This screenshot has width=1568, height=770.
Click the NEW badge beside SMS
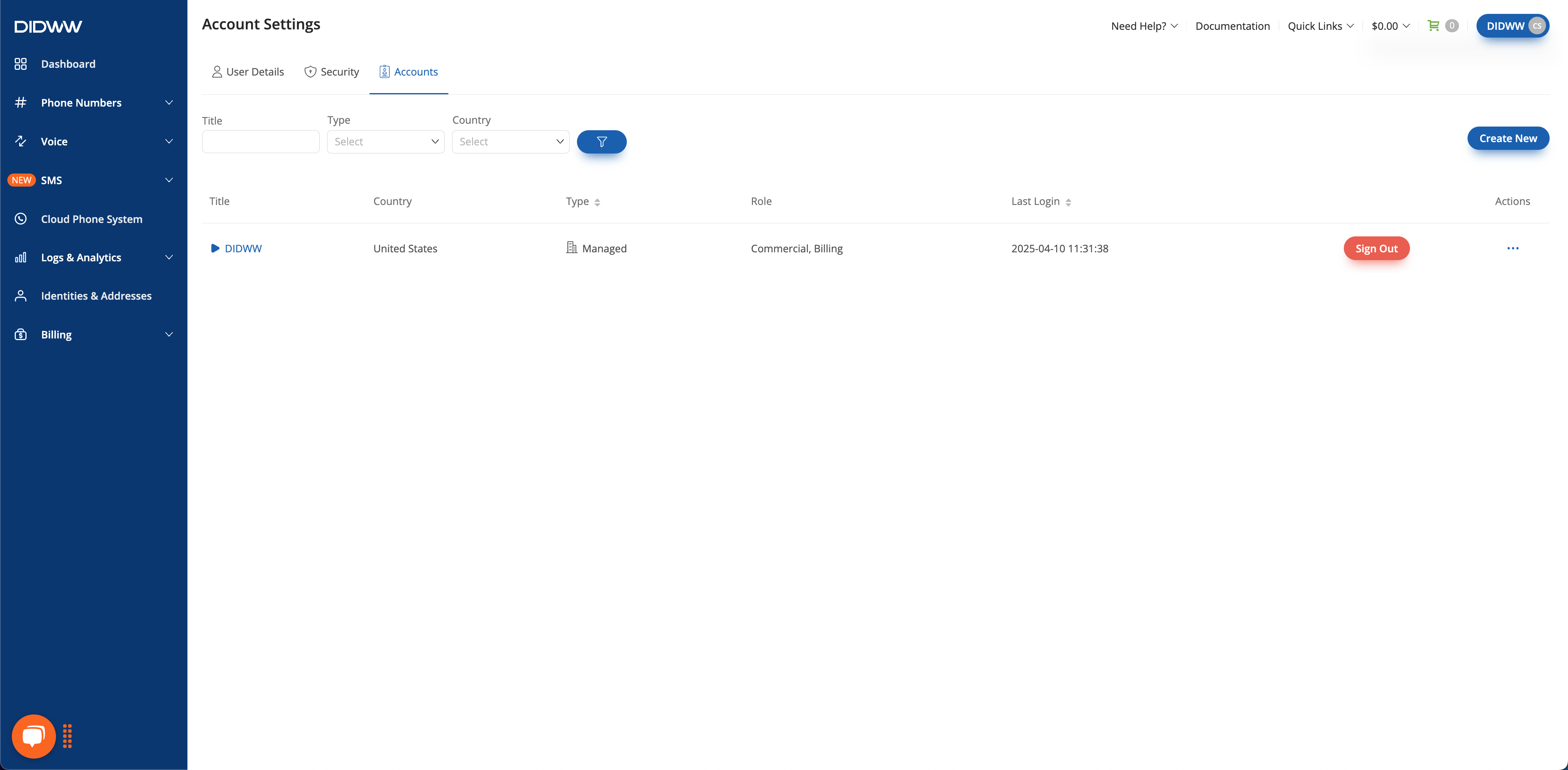click(x=21, y=180)
